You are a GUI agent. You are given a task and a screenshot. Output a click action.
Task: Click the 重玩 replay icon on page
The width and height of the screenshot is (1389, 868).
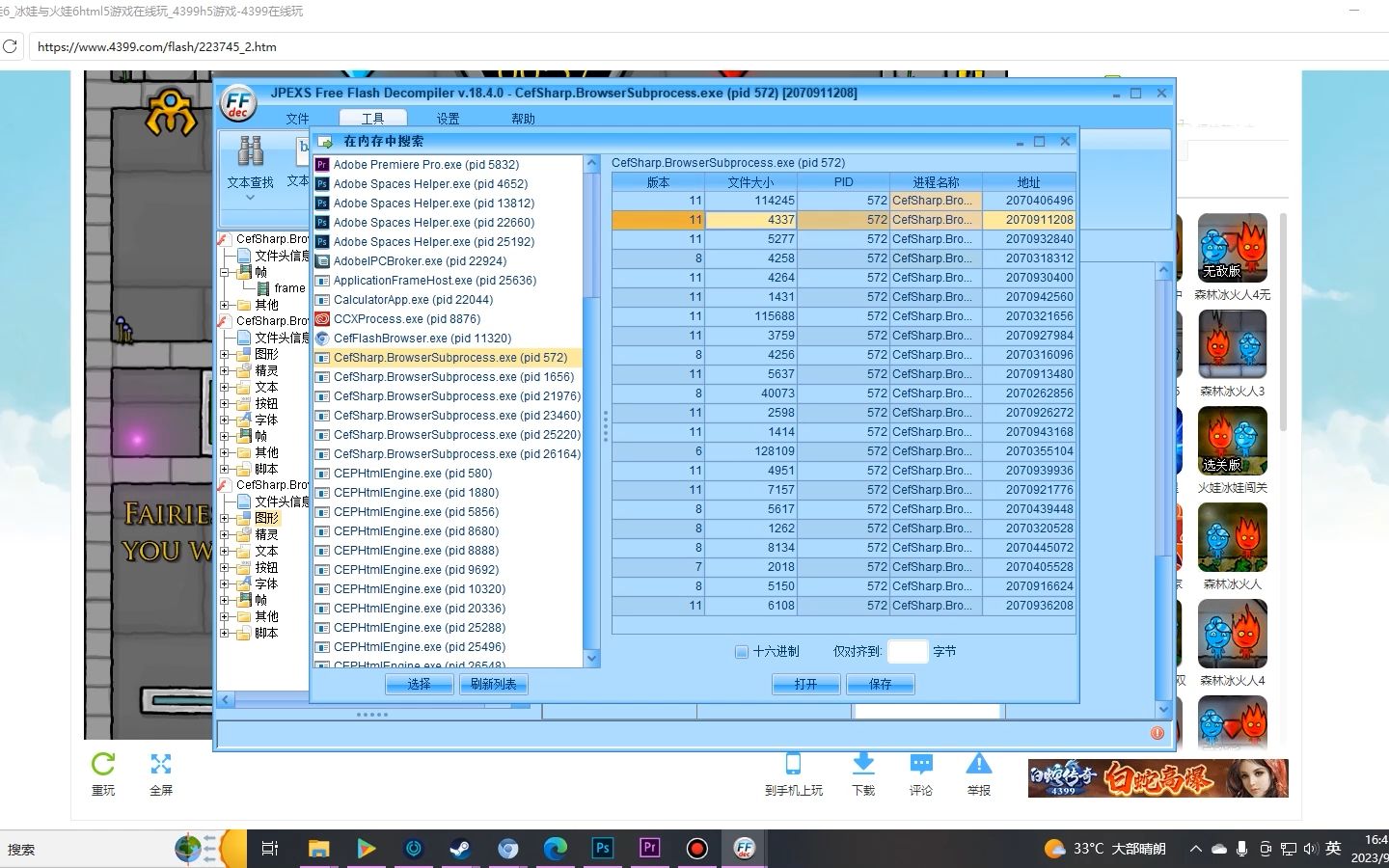pos(103,764)
